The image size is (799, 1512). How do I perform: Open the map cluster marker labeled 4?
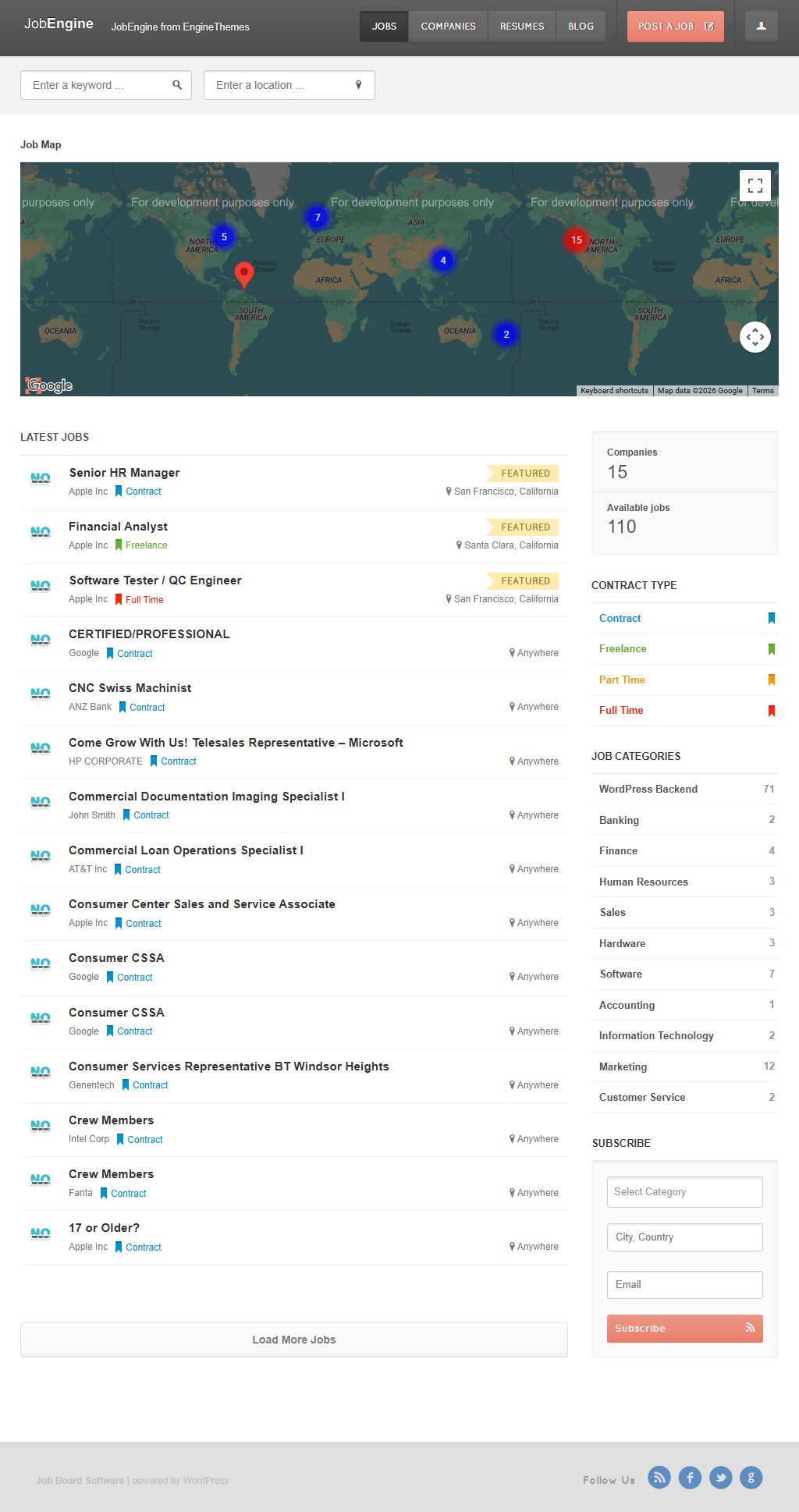click(x=443, y=260)
